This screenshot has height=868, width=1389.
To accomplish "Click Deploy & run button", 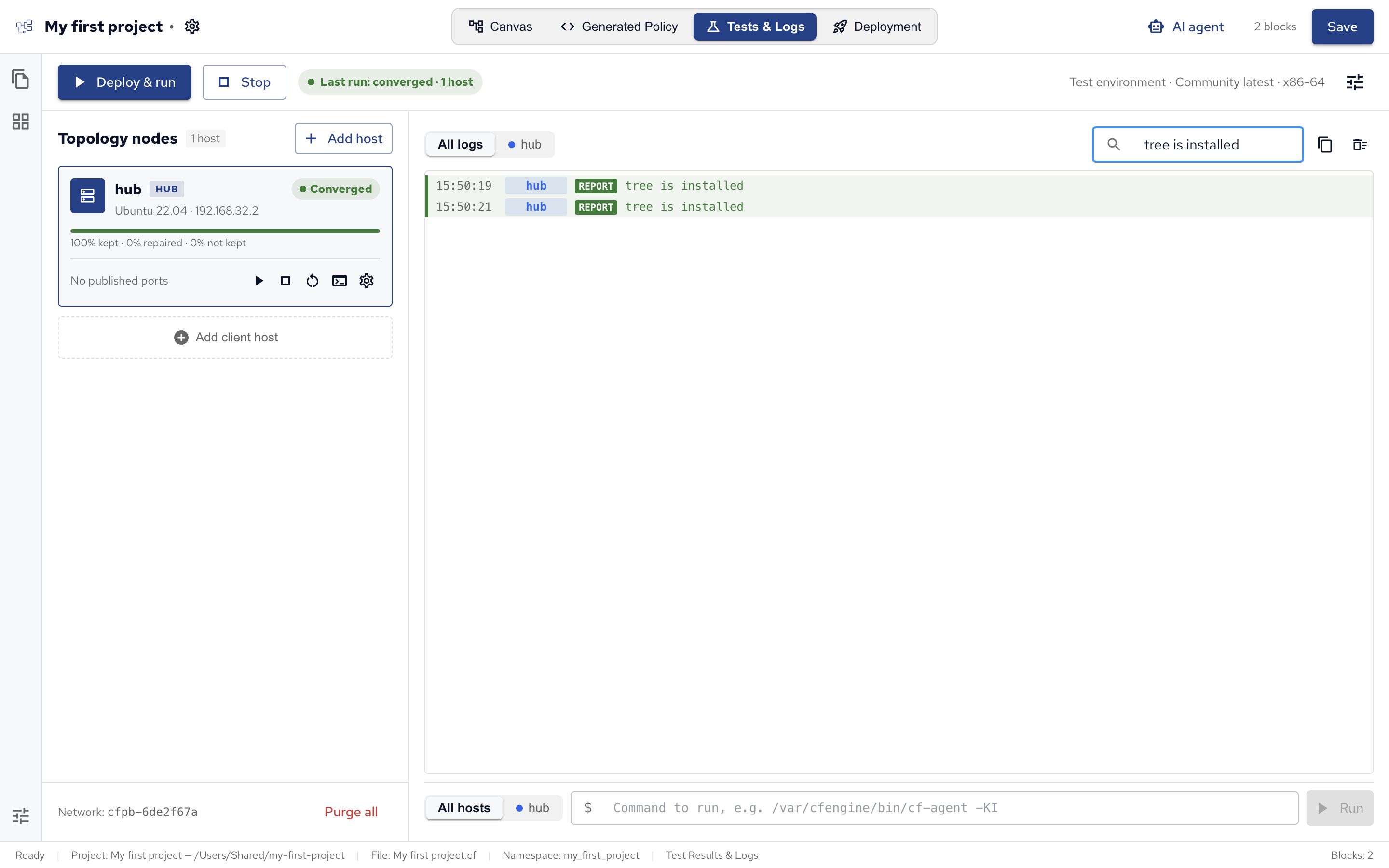I will (x=124, y=82).
